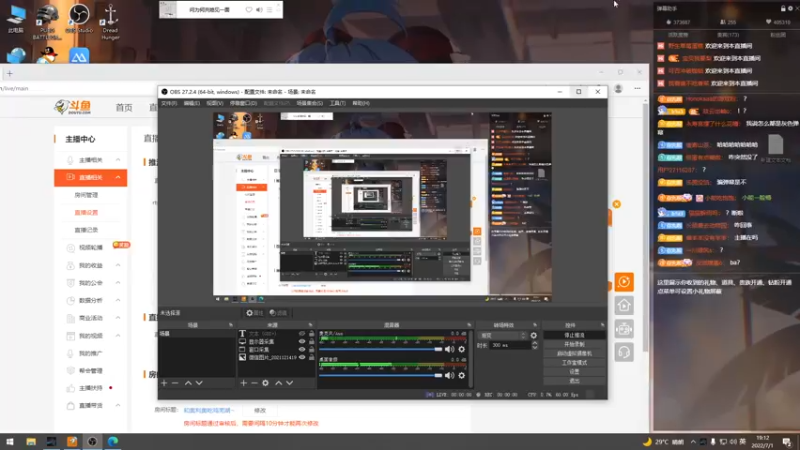Move selected source down
The height and width of the screenshot is (450, 800).
(x=289, y=383)
